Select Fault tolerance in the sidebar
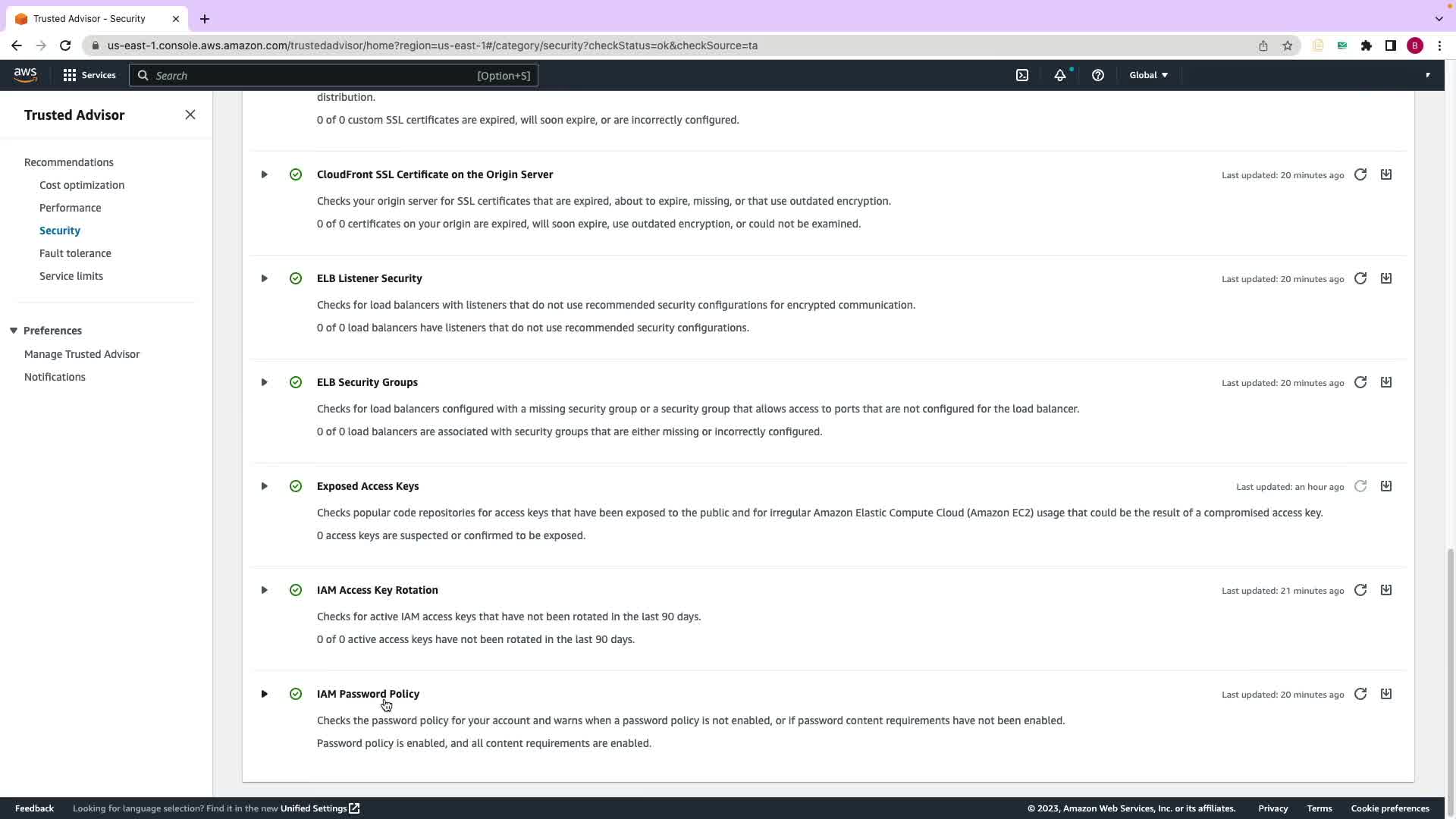This screenshot has width=1456, height=819. click(x=75, y=253)
